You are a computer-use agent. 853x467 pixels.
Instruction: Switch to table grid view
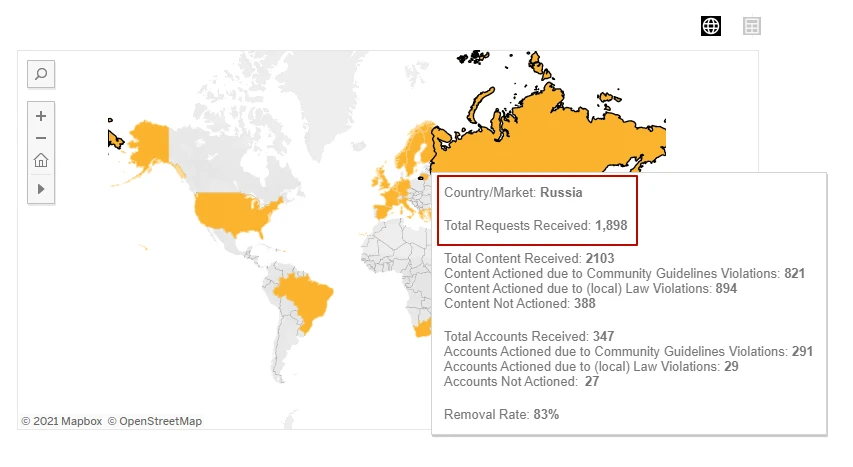click(x=752, y=26)
